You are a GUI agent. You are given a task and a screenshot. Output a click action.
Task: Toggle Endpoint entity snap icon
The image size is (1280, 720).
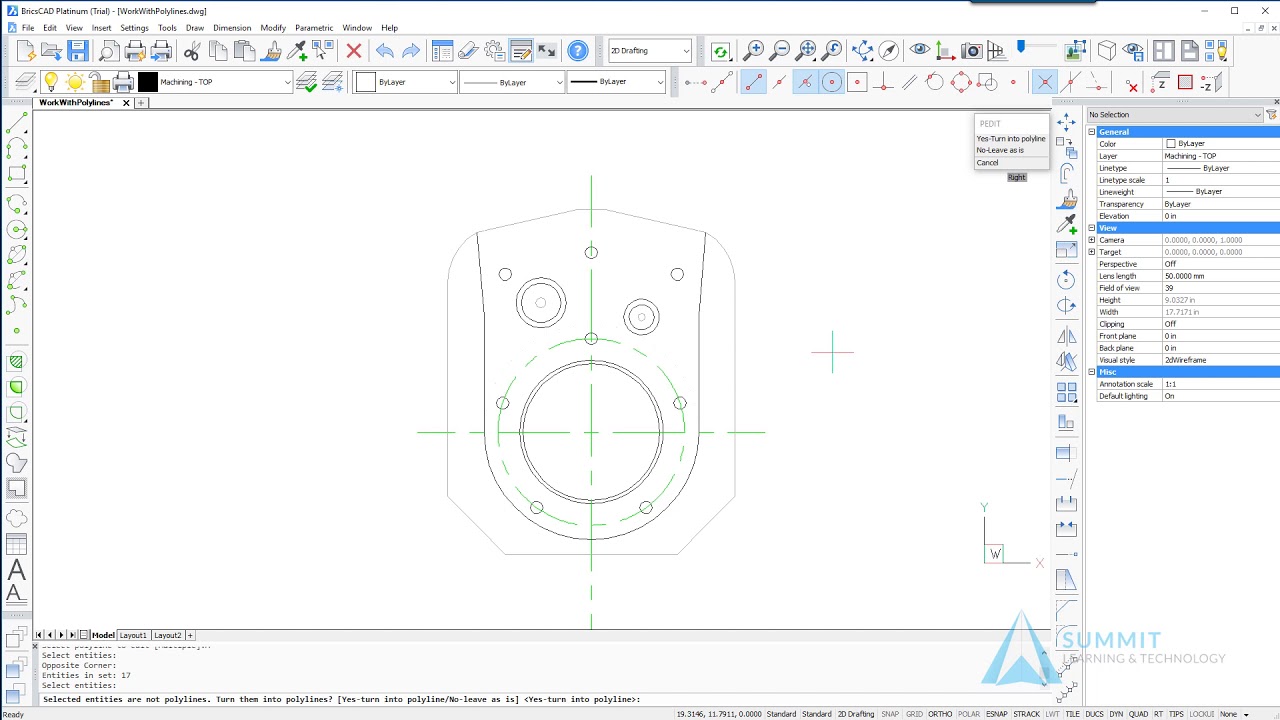(x=754, y=82)
